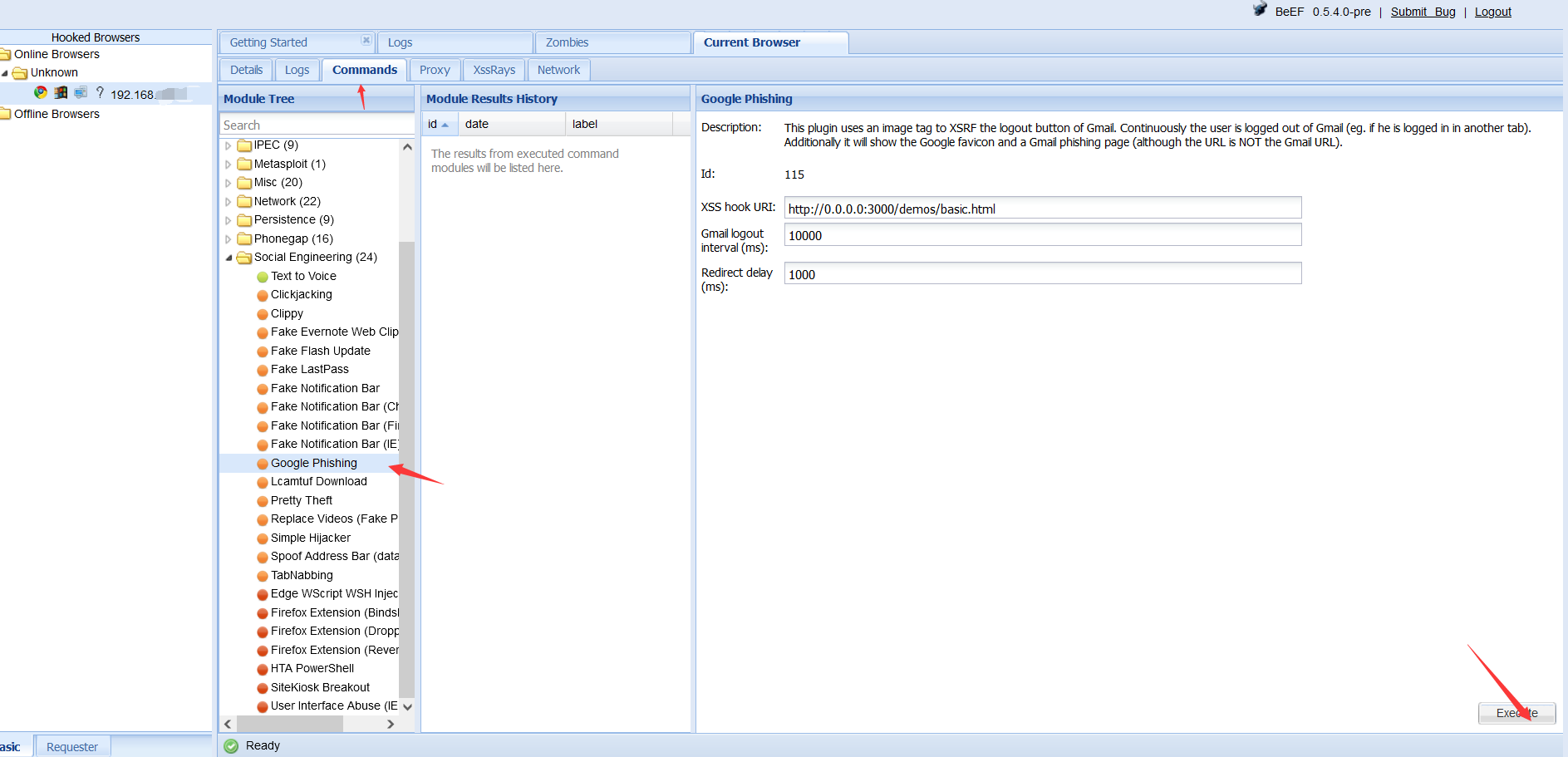Expand the Metasploit (1) folder arrow
The image size is (1568, 757).
coord(229,165)
